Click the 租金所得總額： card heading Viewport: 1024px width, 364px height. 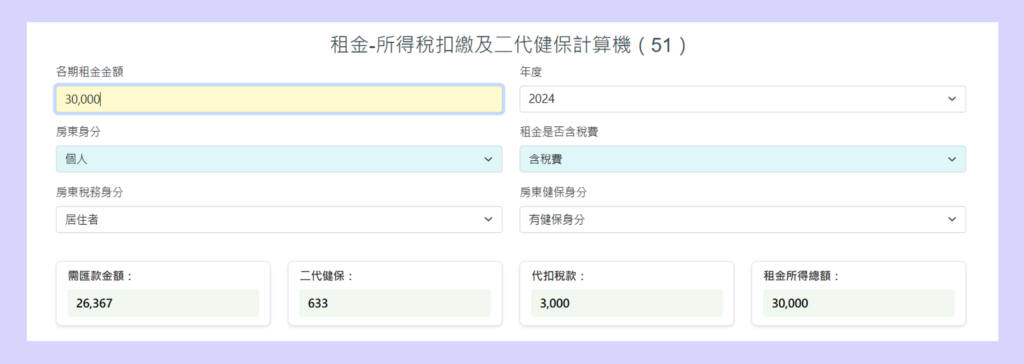[801, 276]
